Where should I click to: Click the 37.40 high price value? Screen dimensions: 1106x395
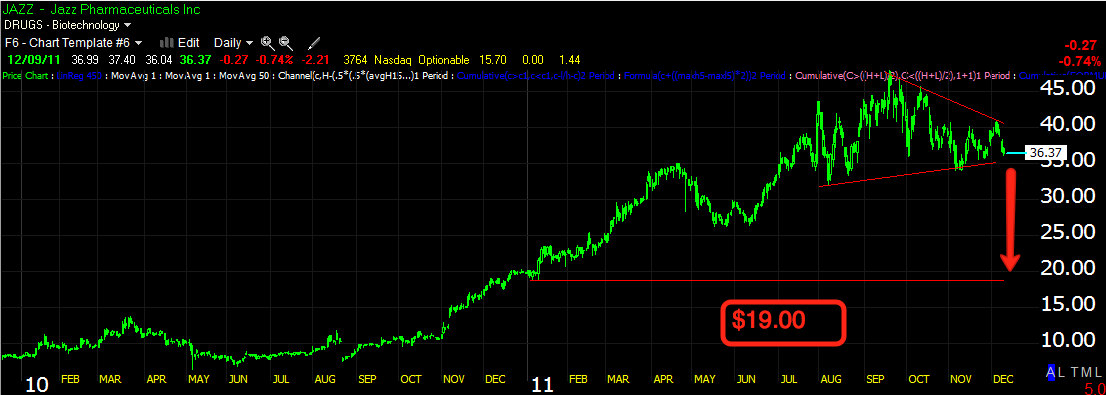point(123,59)
